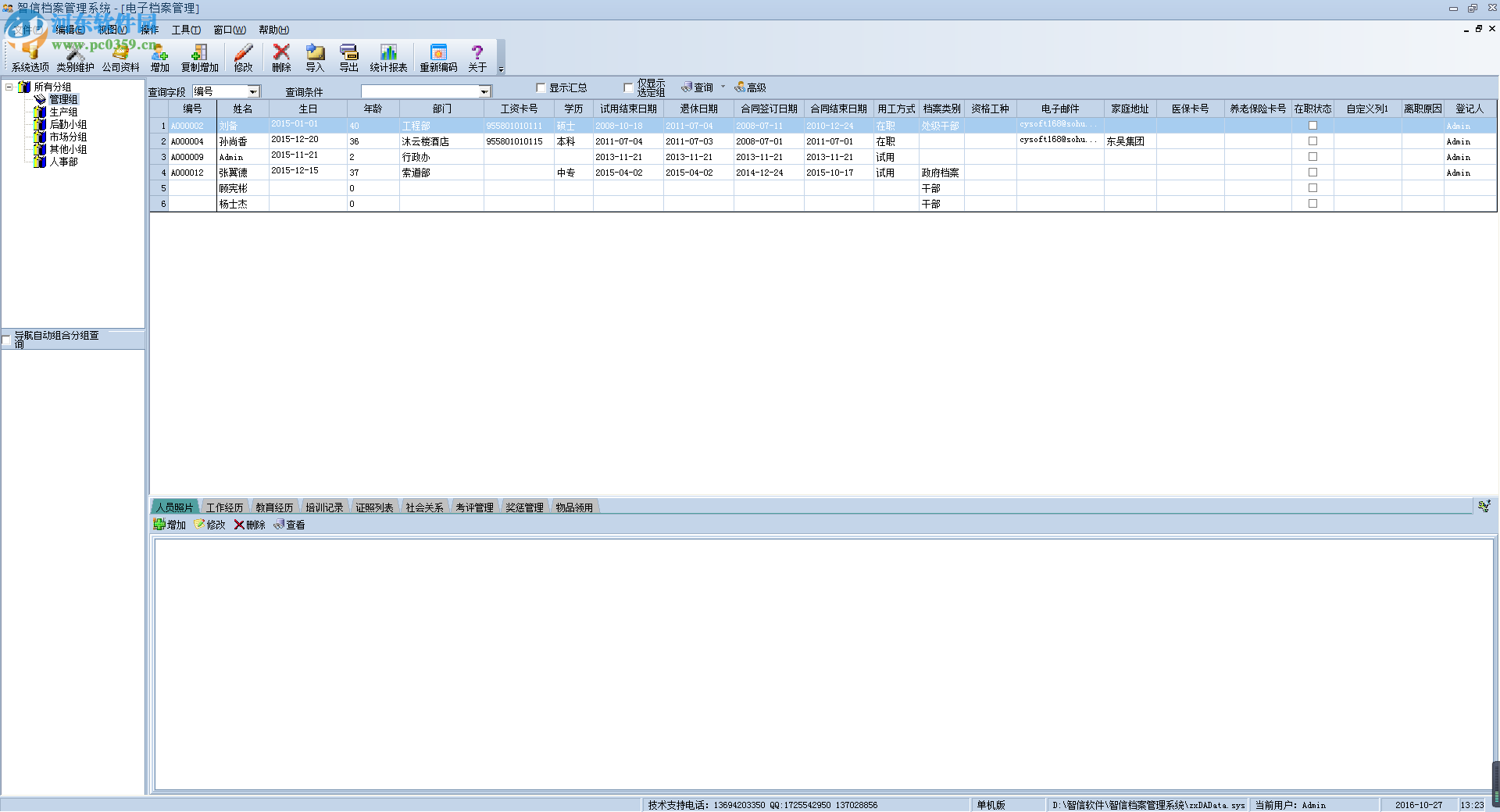
Task: Toggle the 仅显示选定组 checkbox
Action: [628, 87]
